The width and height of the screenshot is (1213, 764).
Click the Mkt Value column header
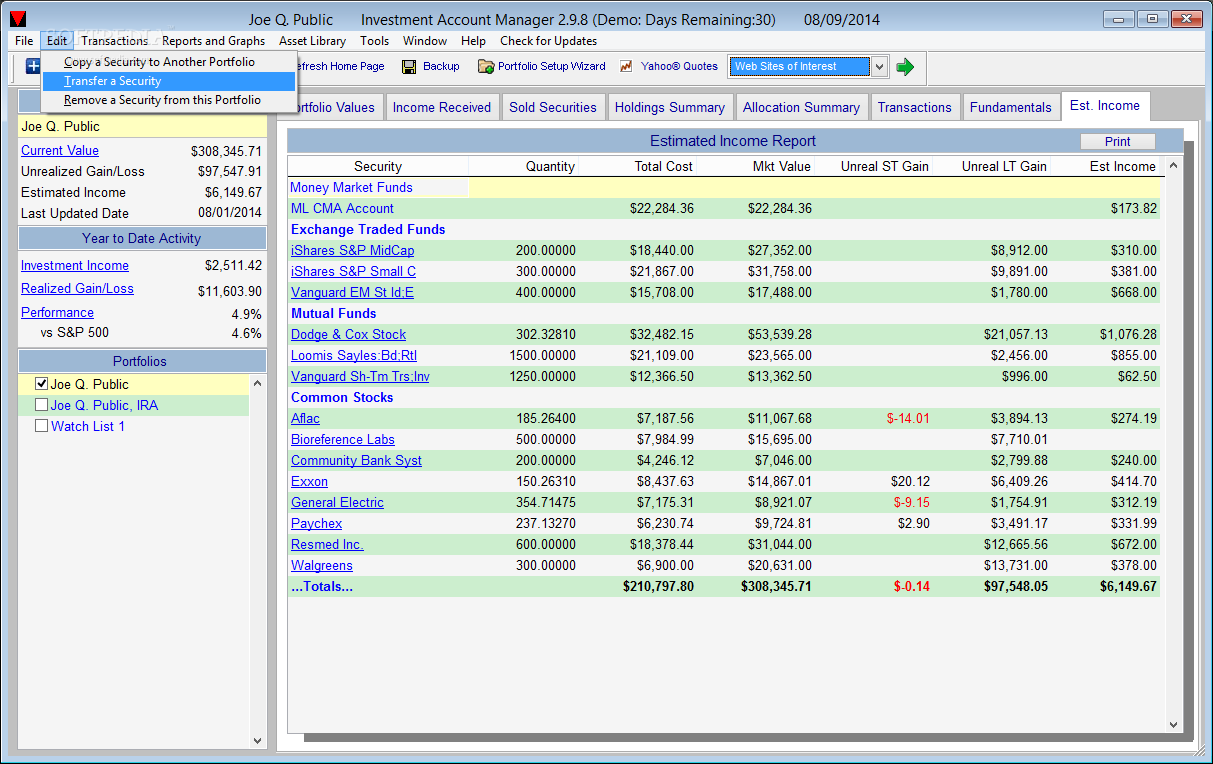coord(755,166)
